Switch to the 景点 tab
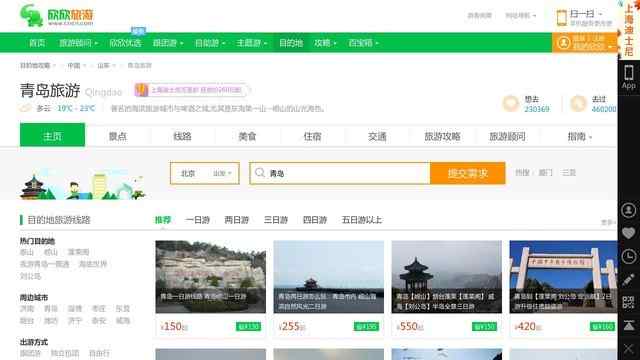This screenshot has height=360, width=640. tap(118, 136)
